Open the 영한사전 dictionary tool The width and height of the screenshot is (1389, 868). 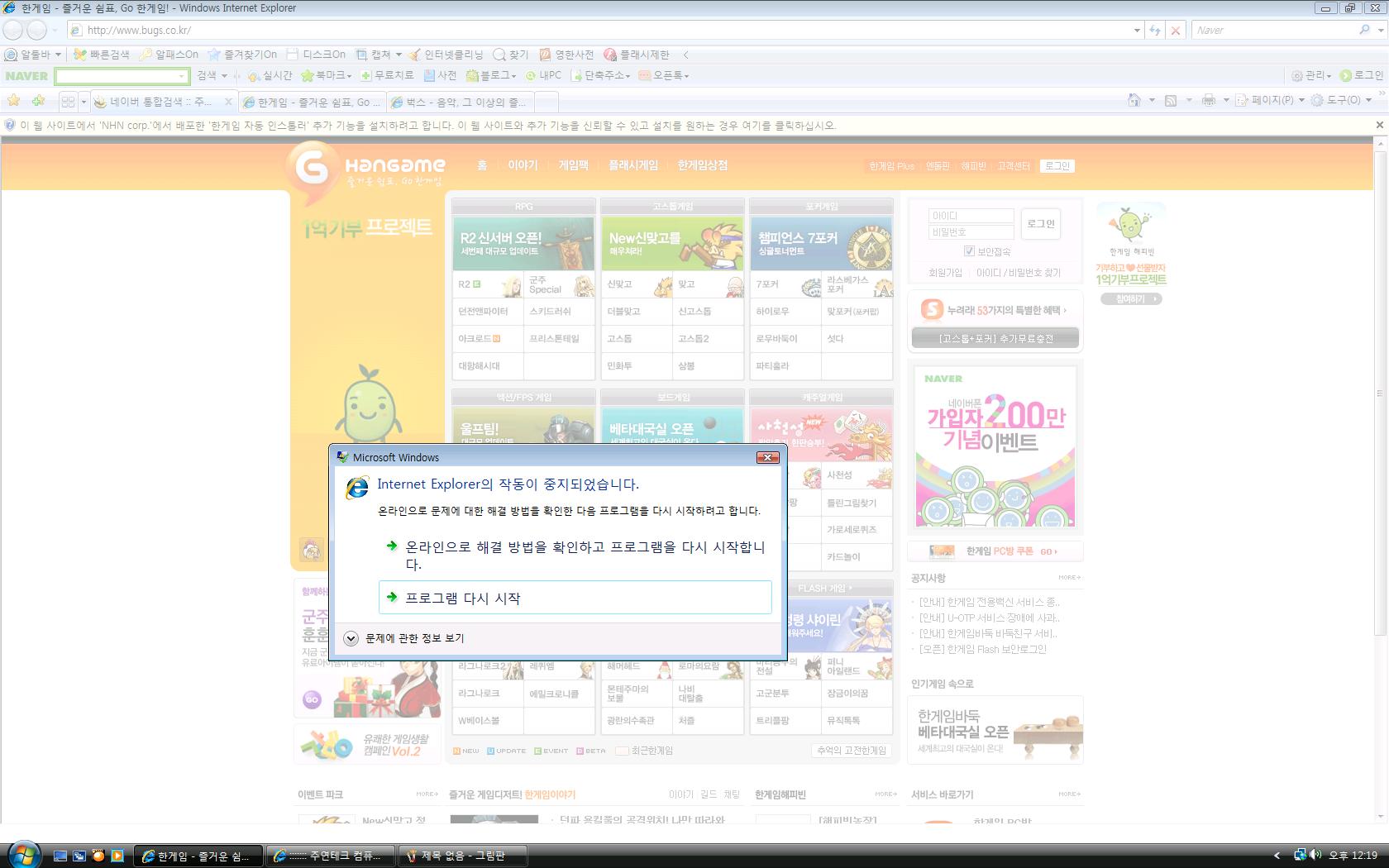pyautogui.click(x=566, y=55)
